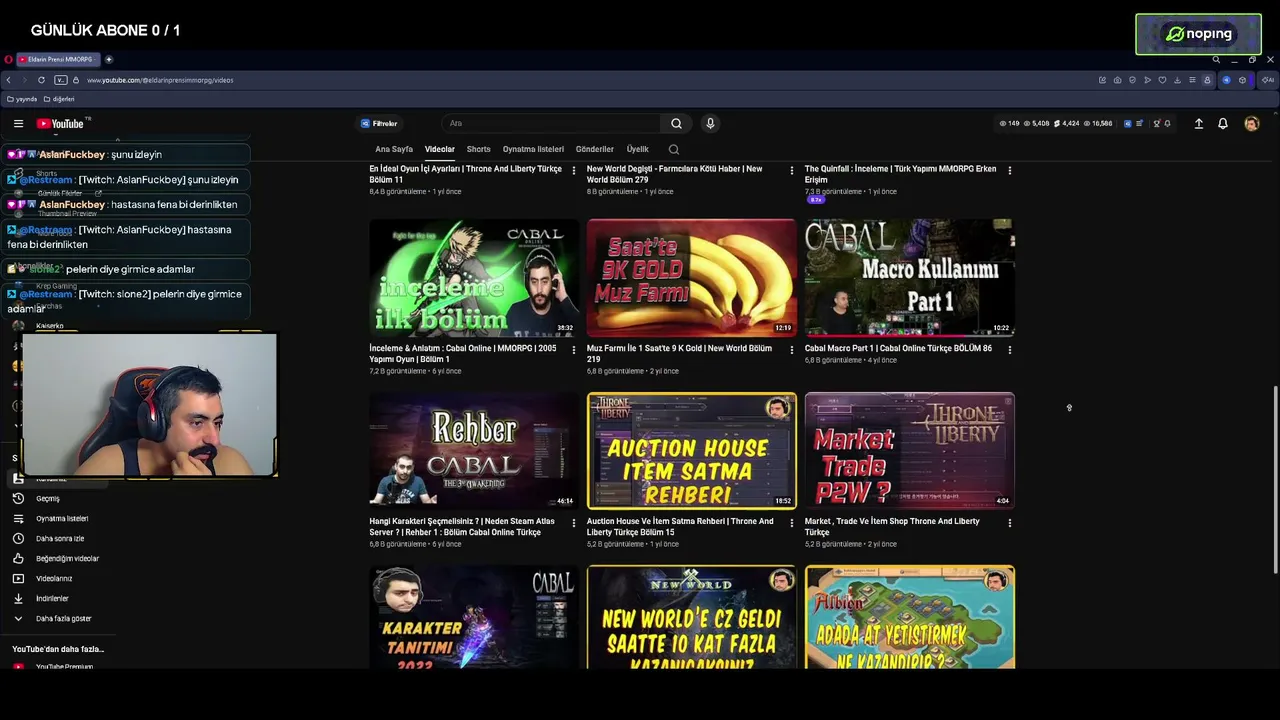Open the Auction House Item Satma Rehberi thumbnail
1280x720 pixels.
click(692, 451)
